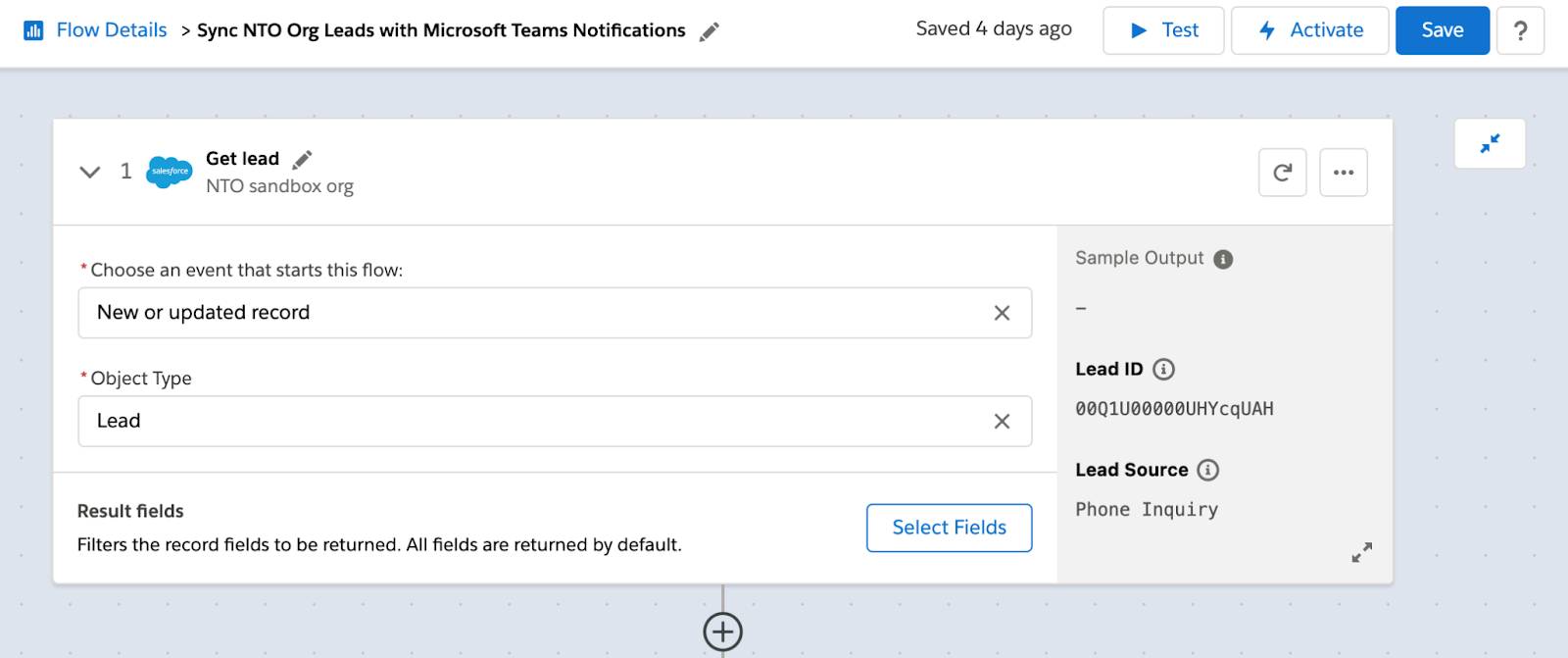
Task: Show Lead Source info icon
Action: (1208, 470)
